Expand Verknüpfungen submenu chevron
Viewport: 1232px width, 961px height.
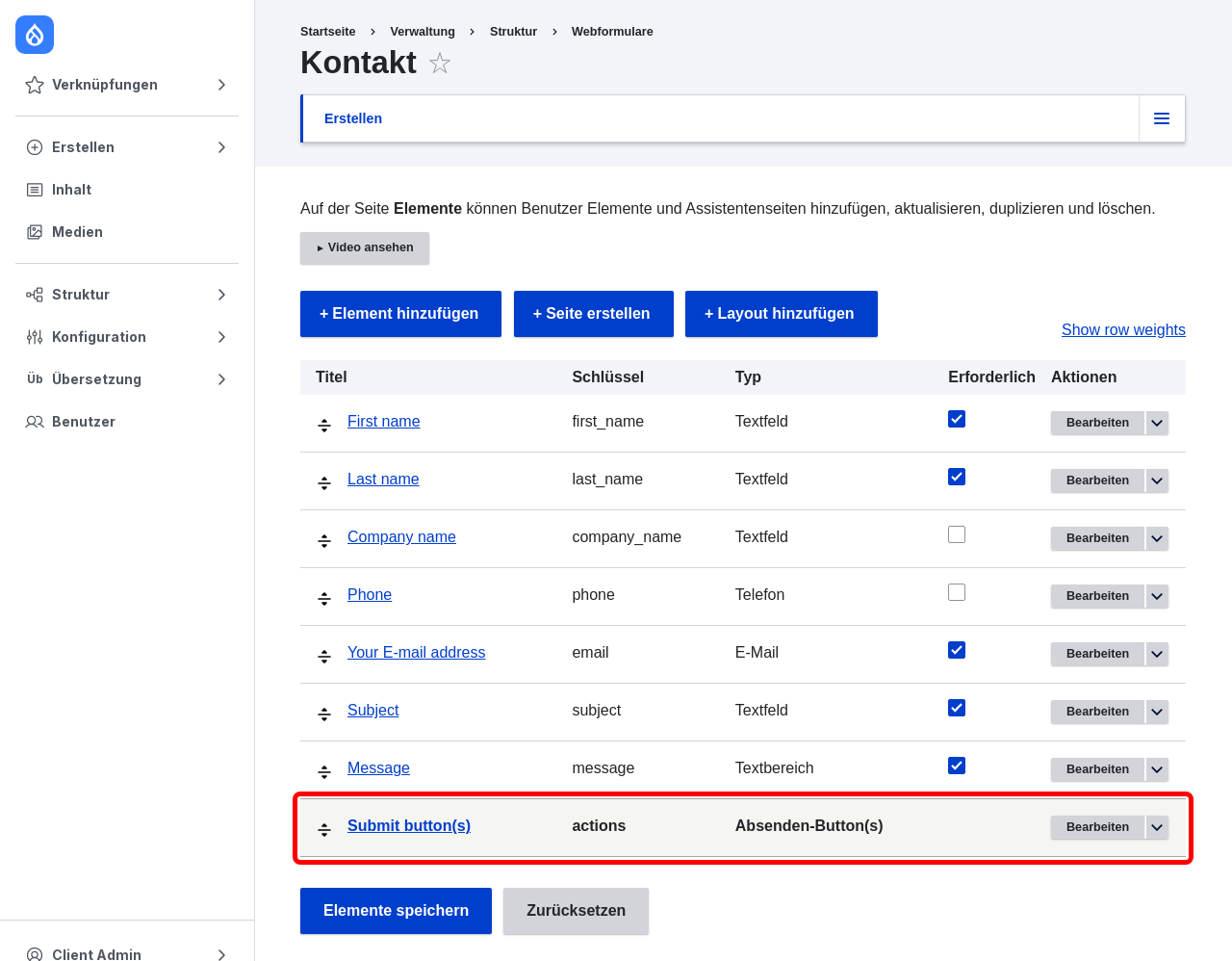[x=221, y=85]
